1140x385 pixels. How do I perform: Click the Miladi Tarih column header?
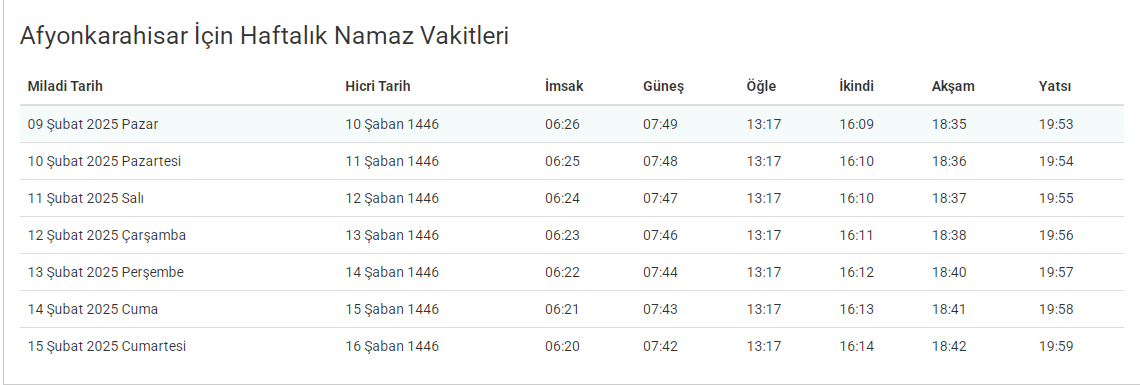(x=65, y=86)
